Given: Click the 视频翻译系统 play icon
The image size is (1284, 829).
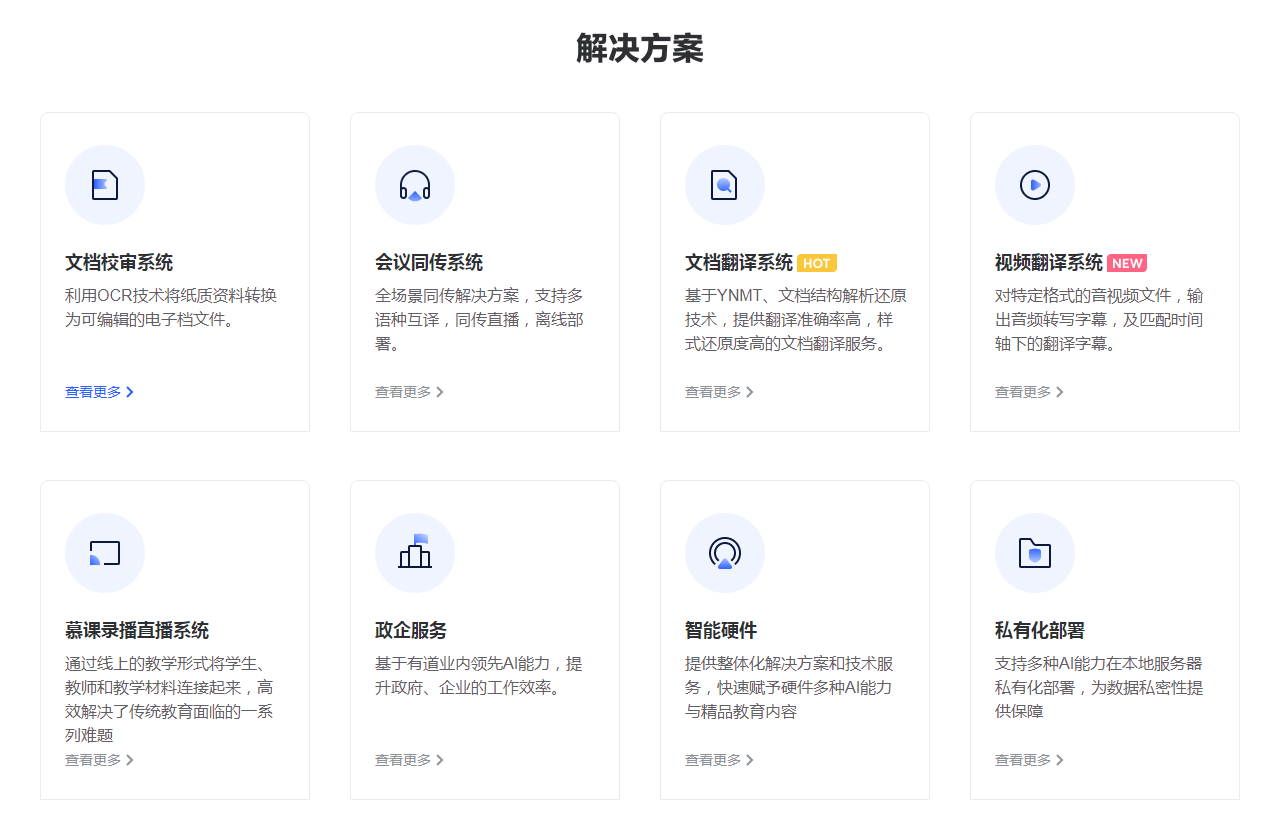Looking at the screenshot, I should click(1035, 185).
